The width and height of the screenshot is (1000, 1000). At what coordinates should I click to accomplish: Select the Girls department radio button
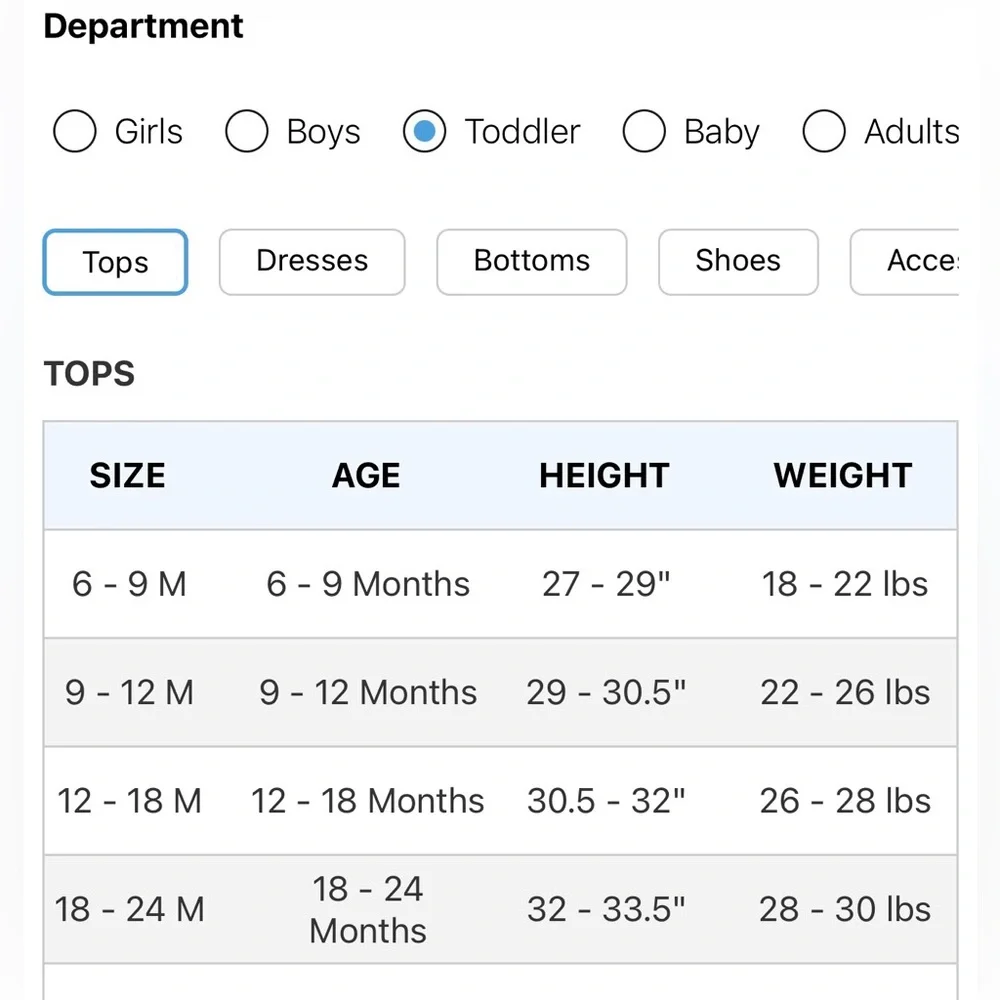click(75, 131)
